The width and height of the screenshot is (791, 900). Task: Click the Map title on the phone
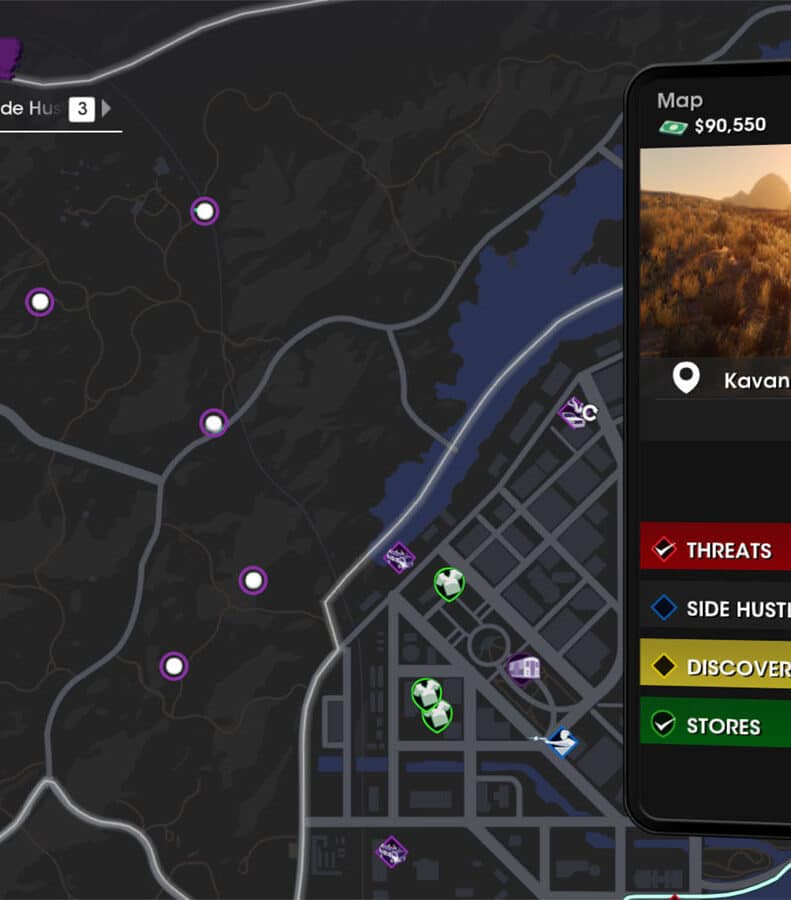(x=680, y=101)
